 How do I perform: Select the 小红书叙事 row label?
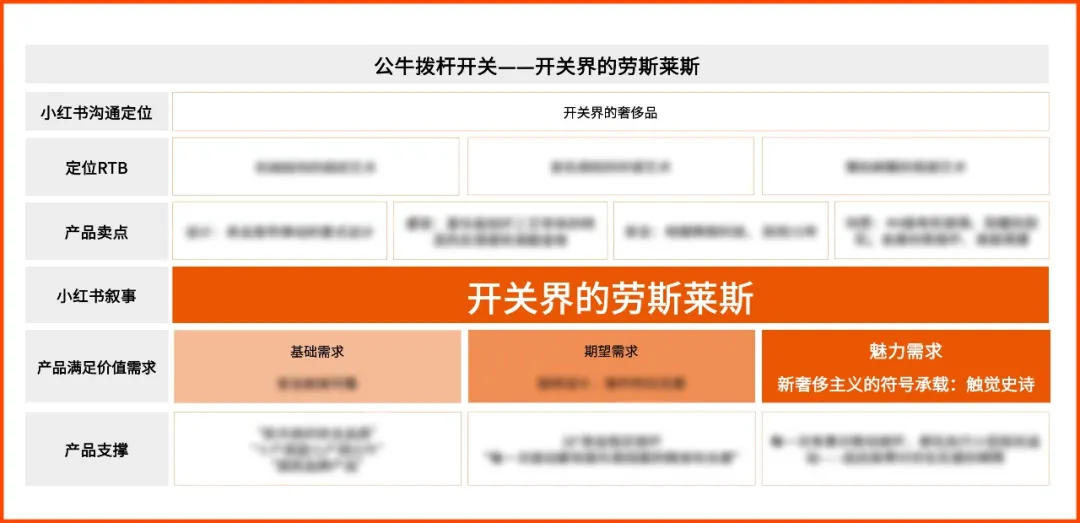click(97, 296)
